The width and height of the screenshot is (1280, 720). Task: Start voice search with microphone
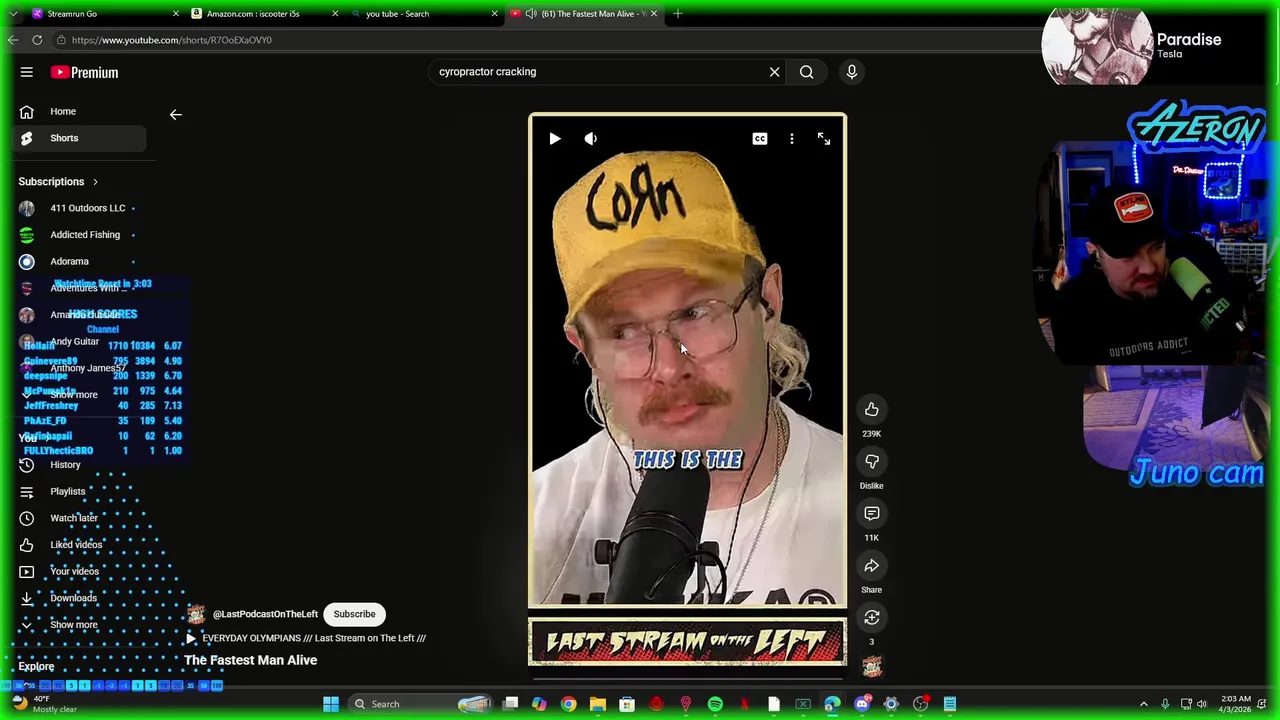pos(852,72)
